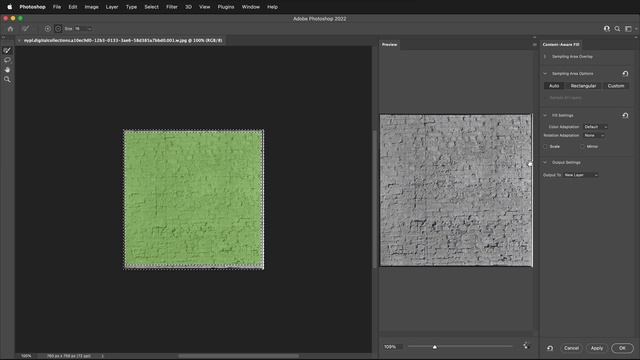Collapse the Output Settings section

click(545, 162)
